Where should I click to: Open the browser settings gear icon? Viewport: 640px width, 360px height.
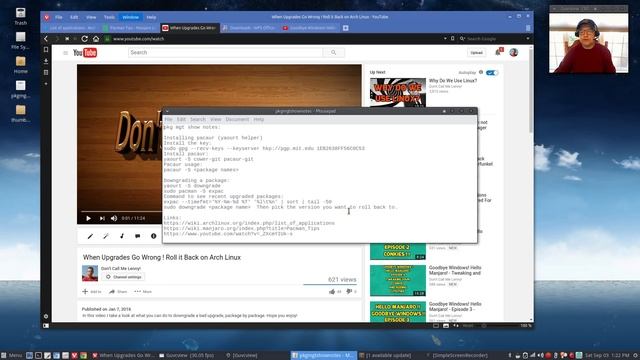click(x=46, y=316)
